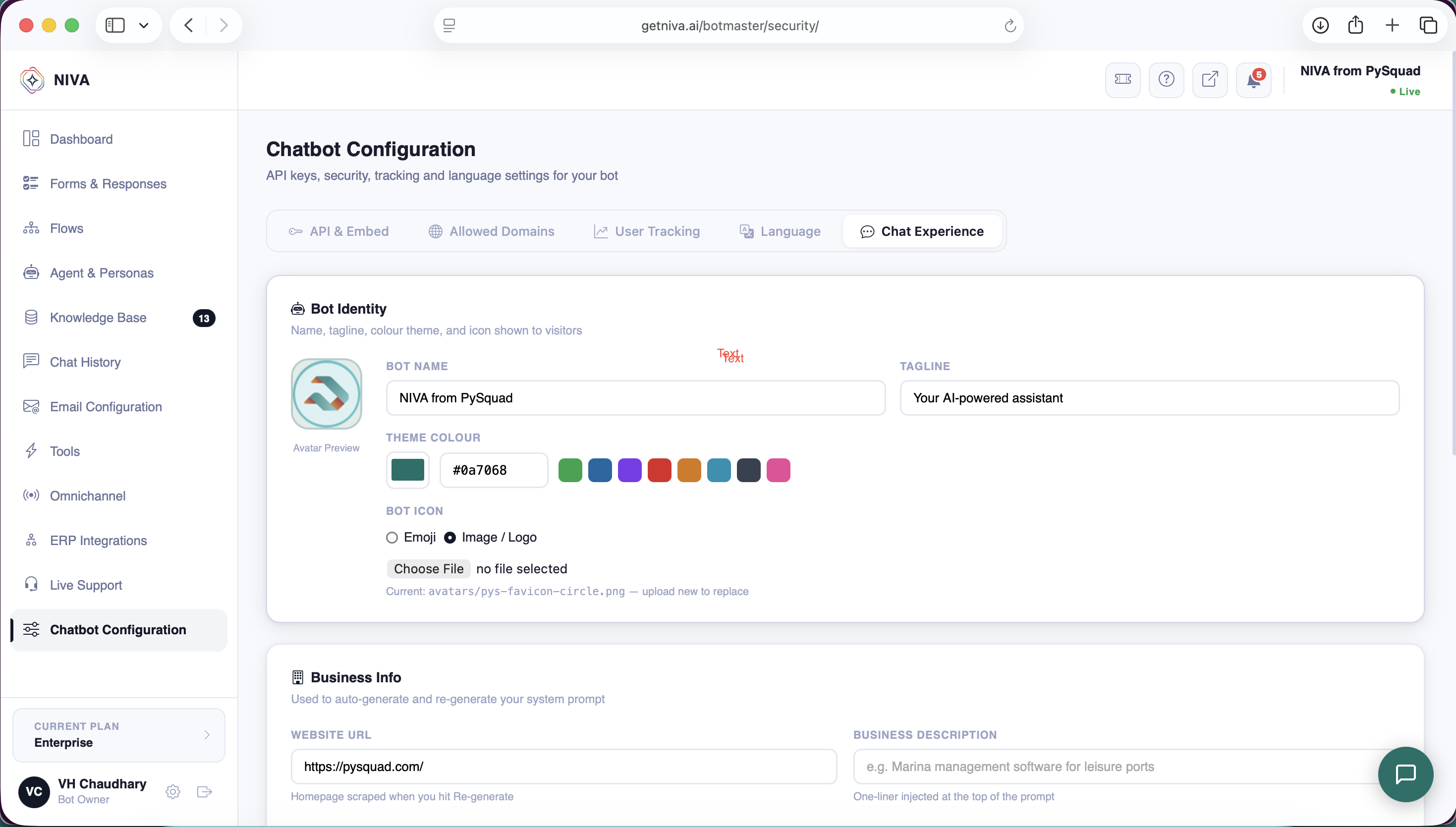Screen dimensions: 1456x827
Task: Open the notifications bell icon
Action: [x=1253, y=79]
